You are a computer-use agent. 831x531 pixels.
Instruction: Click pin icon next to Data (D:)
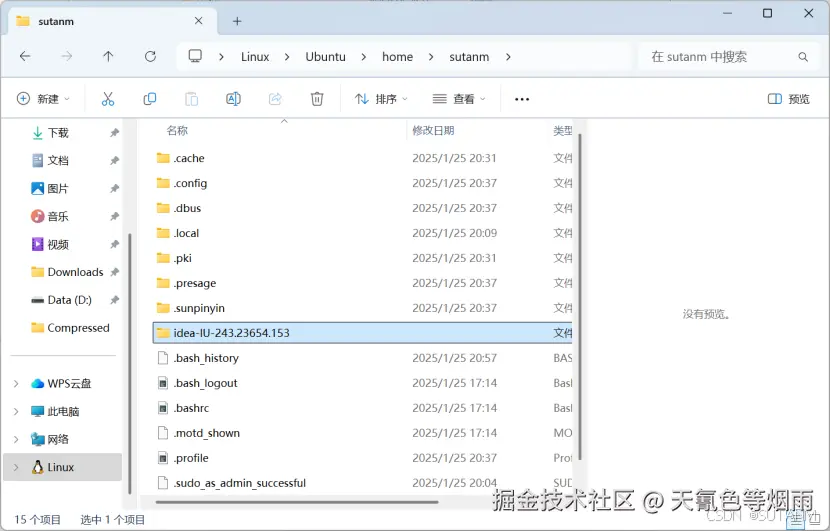(x=114, y=300)
